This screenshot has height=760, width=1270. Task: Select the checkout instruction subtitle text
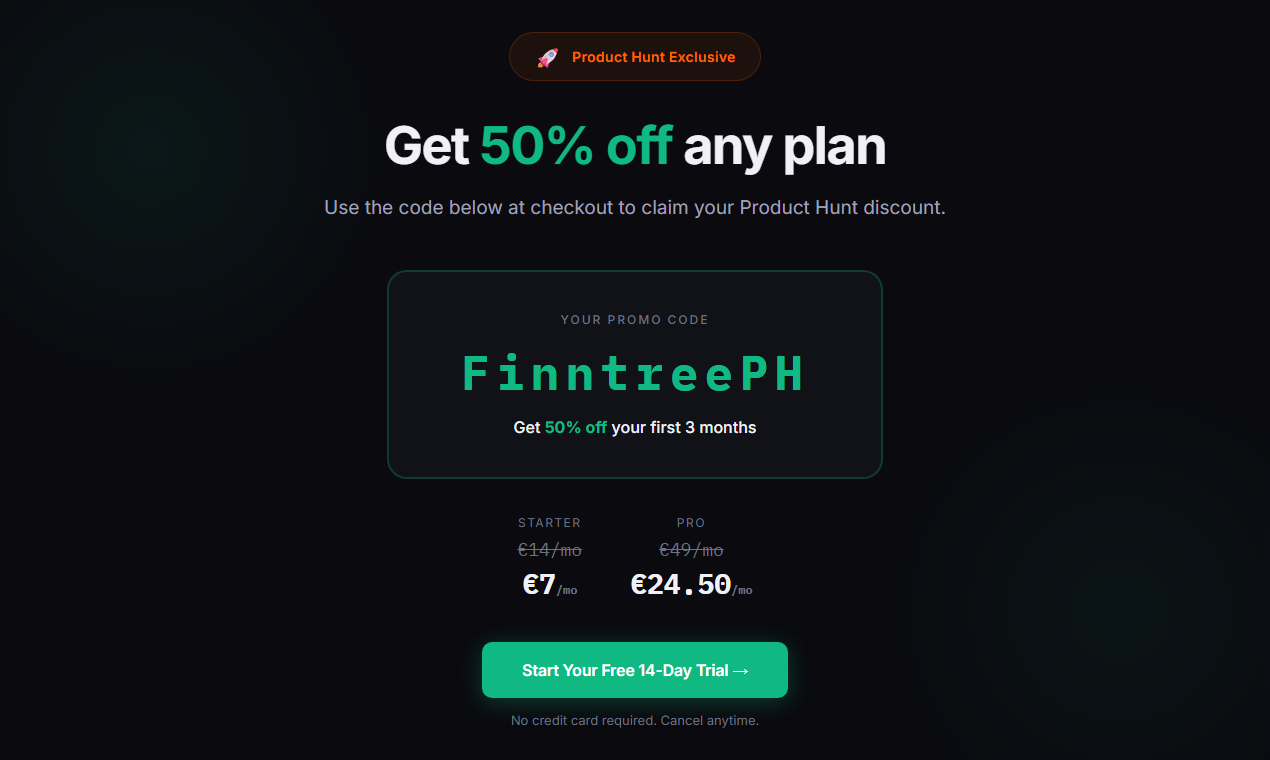(634, 207)
